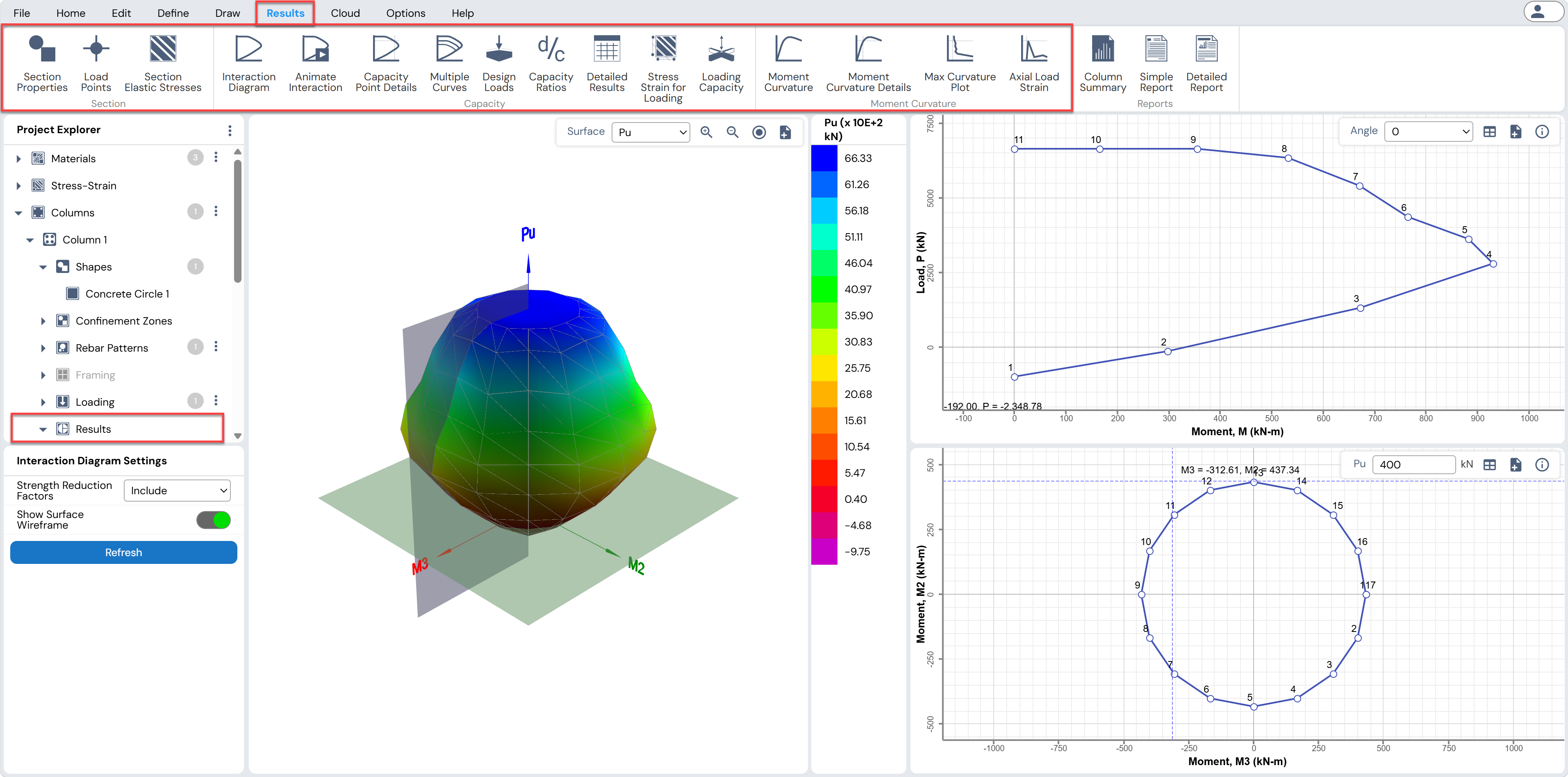1568x777 pixels.
Task: Show info for the M2-M3 diagram
Action: pos(1541,465)
